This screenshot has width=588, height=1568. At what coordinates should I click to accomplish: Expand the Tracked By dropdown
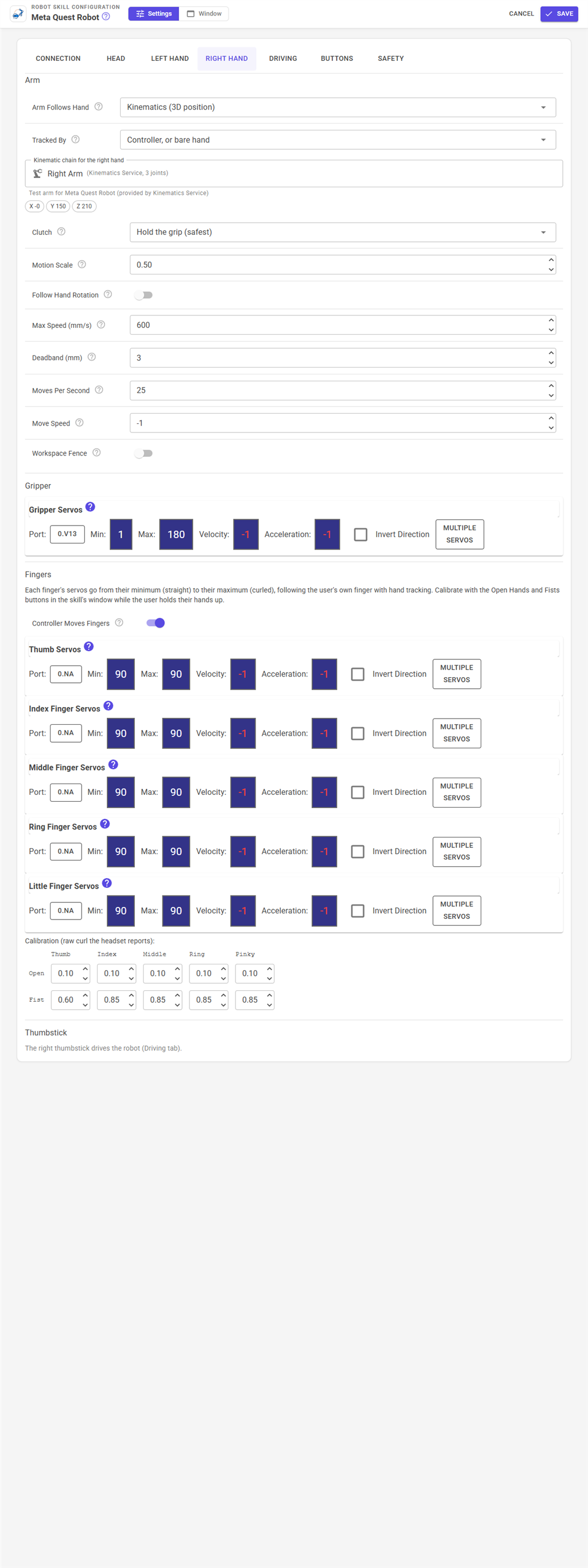338,140
